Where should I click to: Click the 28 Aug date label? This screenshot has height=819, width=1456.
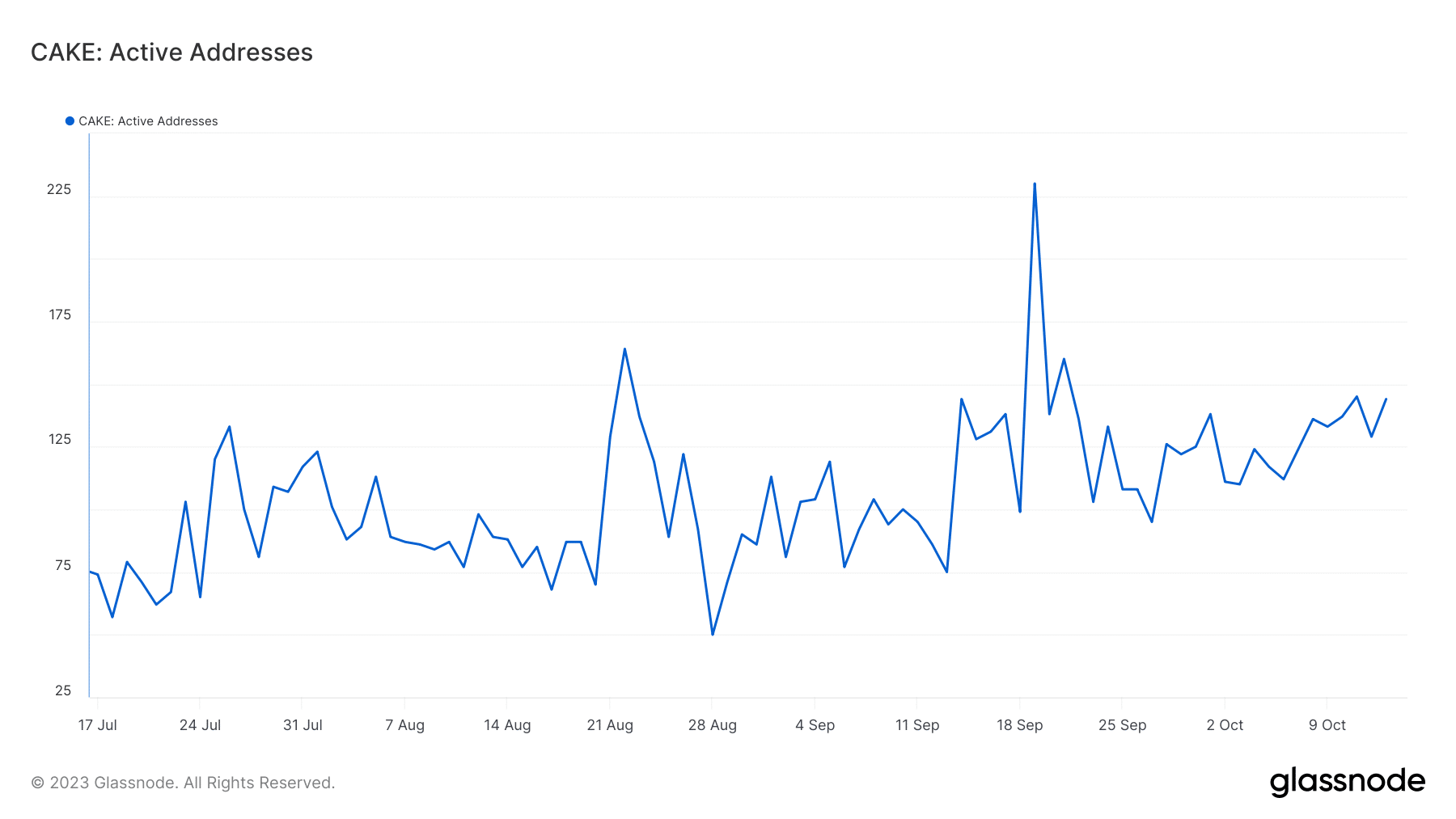[x=712, y=725]
